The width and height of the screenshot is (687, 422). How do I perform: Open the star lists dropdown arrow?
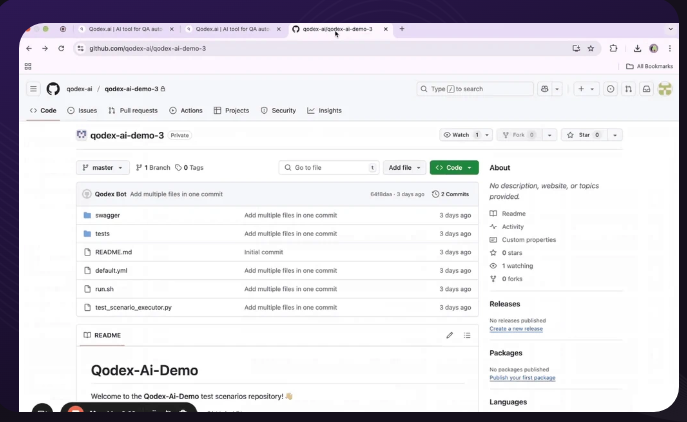point(614,135)
